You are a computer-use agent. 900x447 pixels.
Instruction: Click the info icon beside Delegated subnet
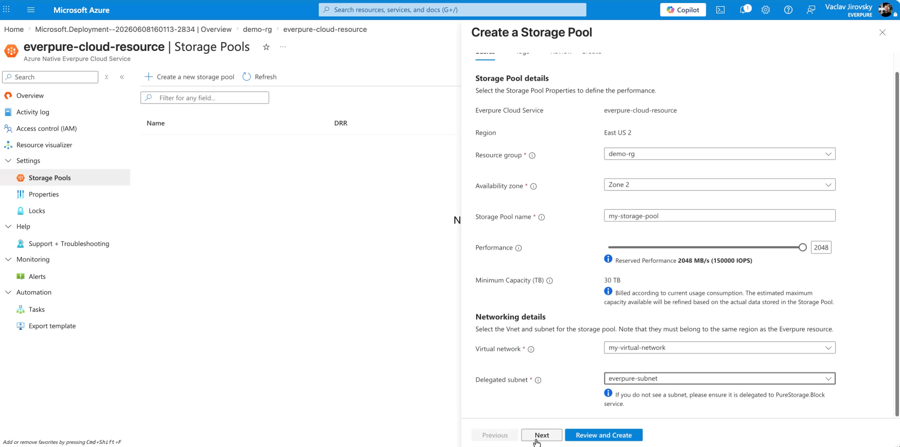click(538, 380)
